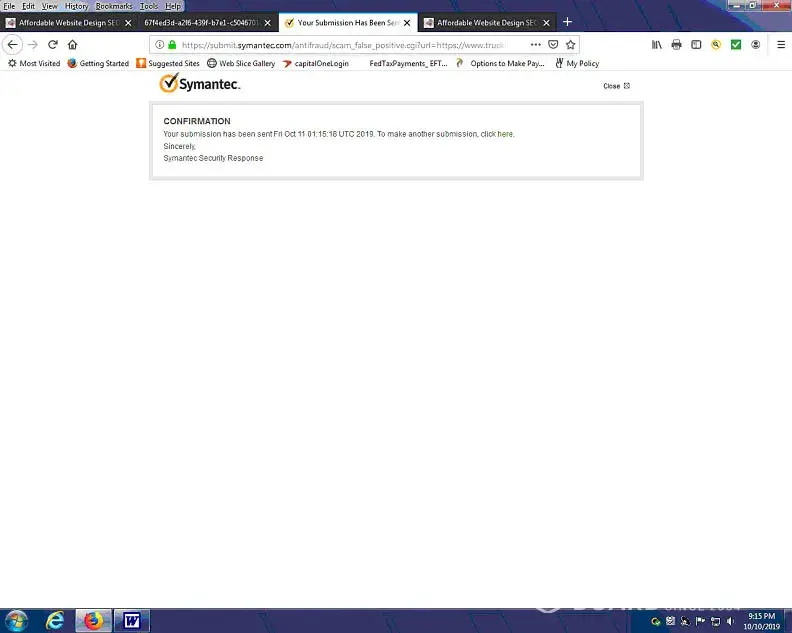Save page to Pocket icon
The height and width of the screenshot is (633, 792).
click(x=553, y=45)
